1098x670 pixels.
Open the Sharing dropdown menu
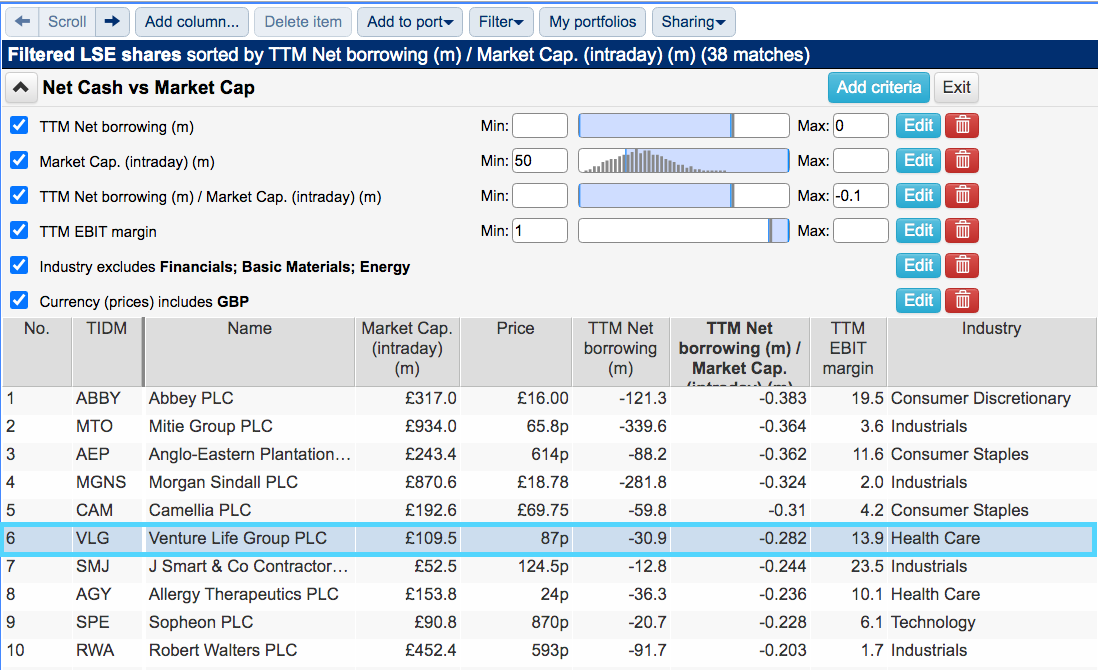pyautogui.click(x=693, y=22)
